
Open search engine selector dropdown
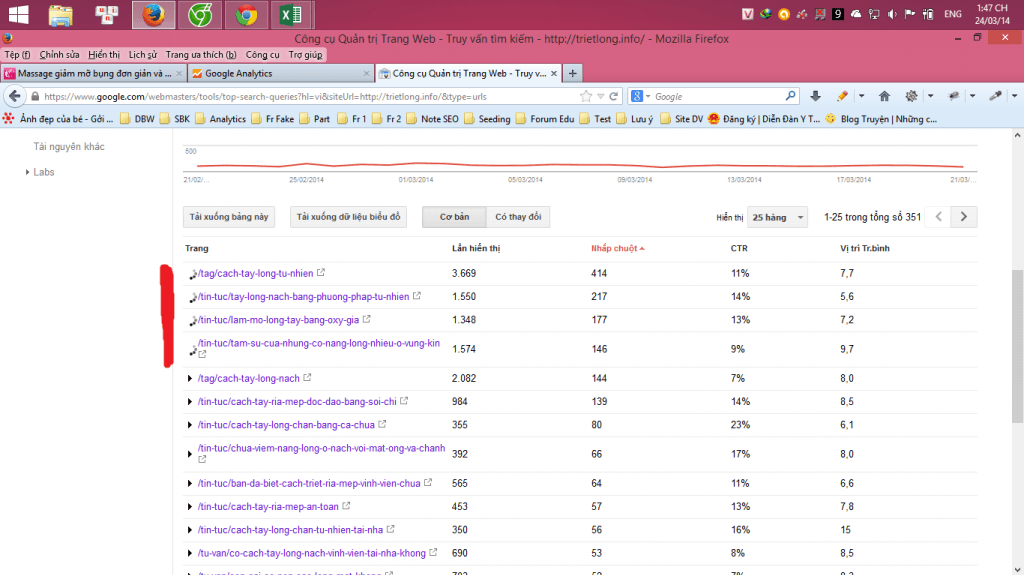click(x=641, y=96)
